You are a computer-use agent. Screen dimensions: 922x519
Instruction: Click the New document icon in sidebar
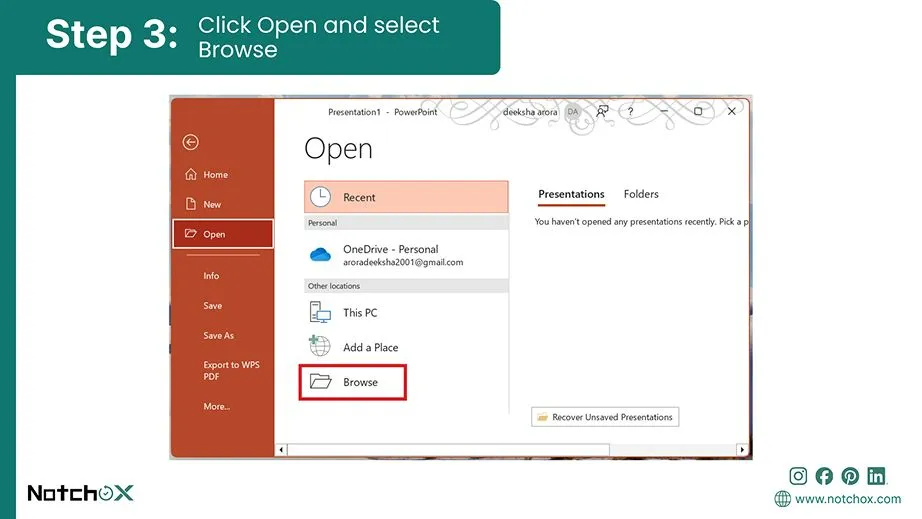191,204
